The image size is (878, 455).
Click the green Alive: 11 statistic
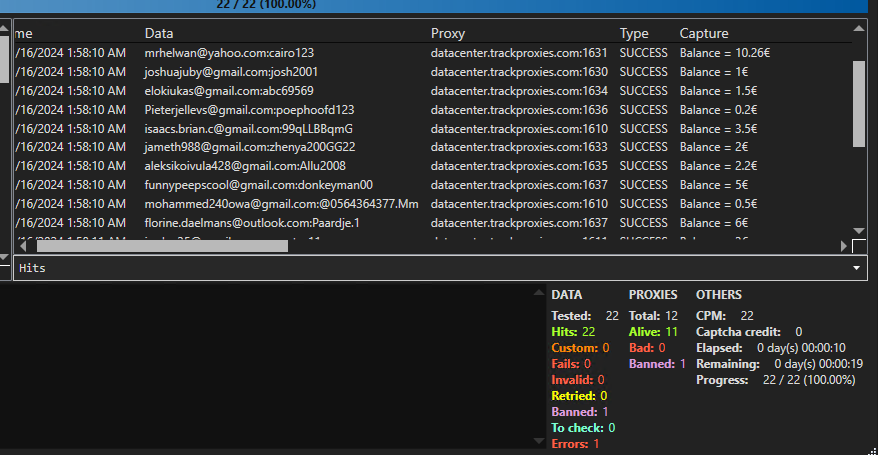(x=653, y=332)
